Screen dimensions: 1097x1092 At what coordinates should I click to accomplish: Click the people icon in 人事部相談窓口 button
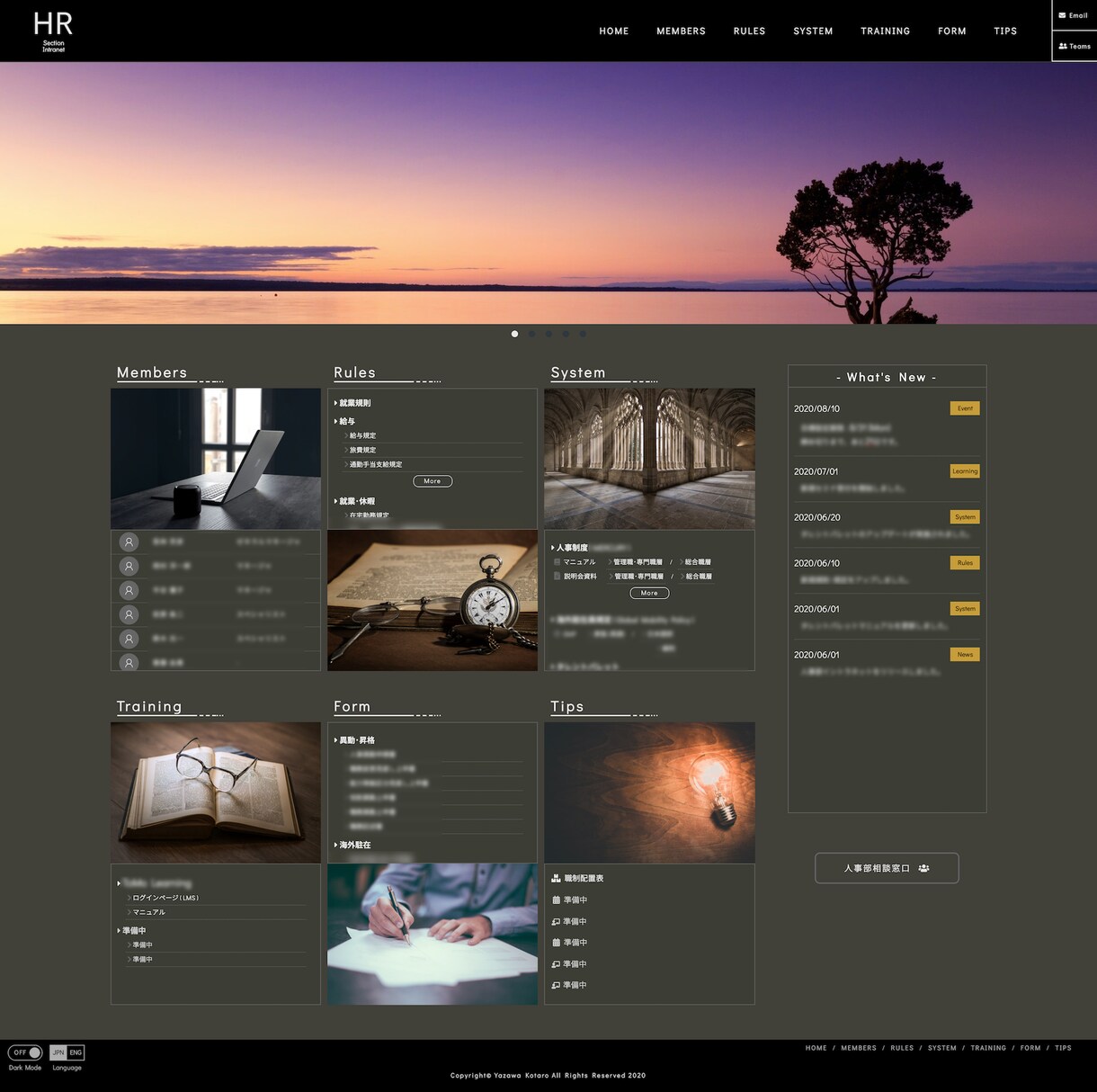click(x=923, y=868)
